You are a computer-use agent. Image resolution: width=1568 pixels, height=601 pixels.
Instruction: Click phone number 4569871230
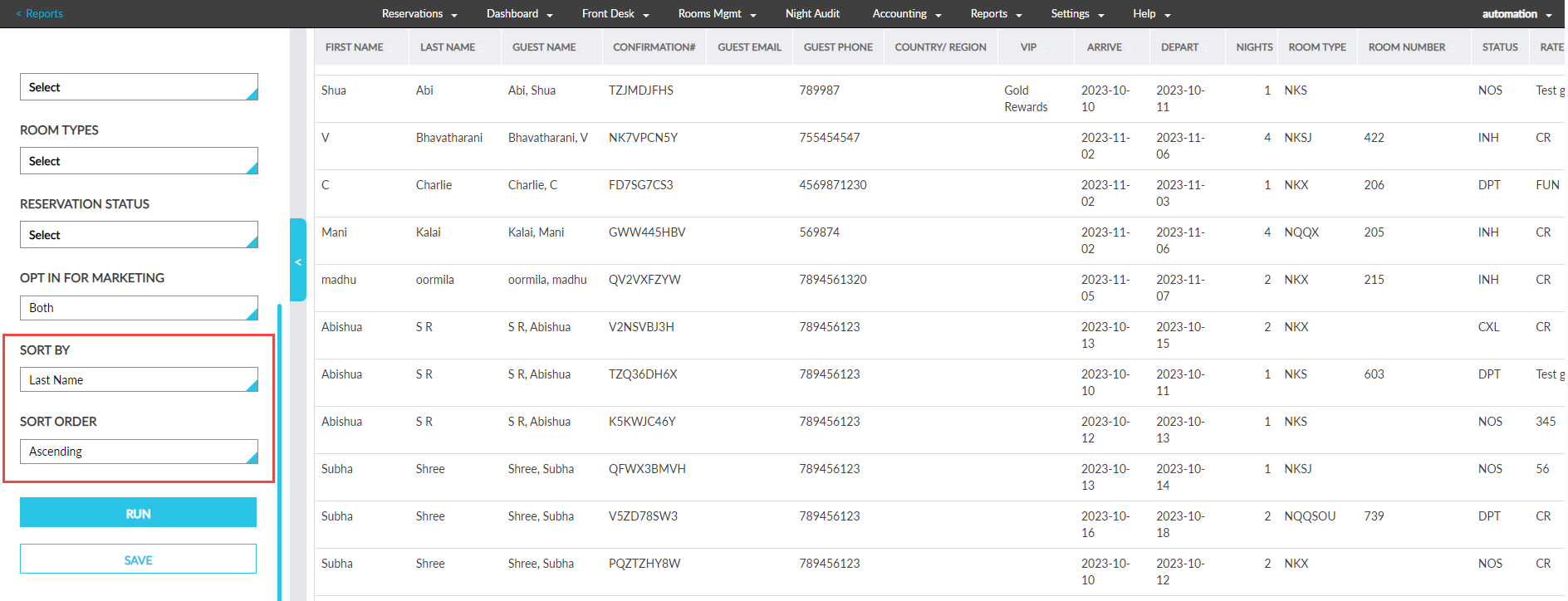pyautogui.click(x=833, y=185)
